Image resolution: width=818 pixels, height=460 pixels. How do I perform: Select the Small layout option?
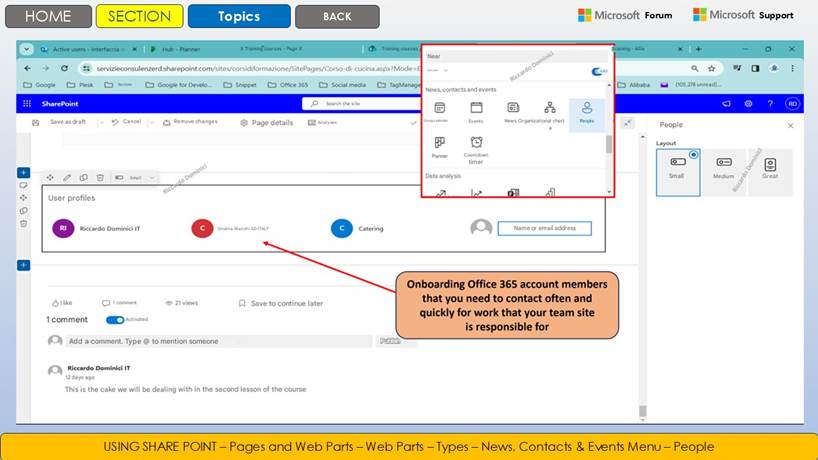click(678, 172)
